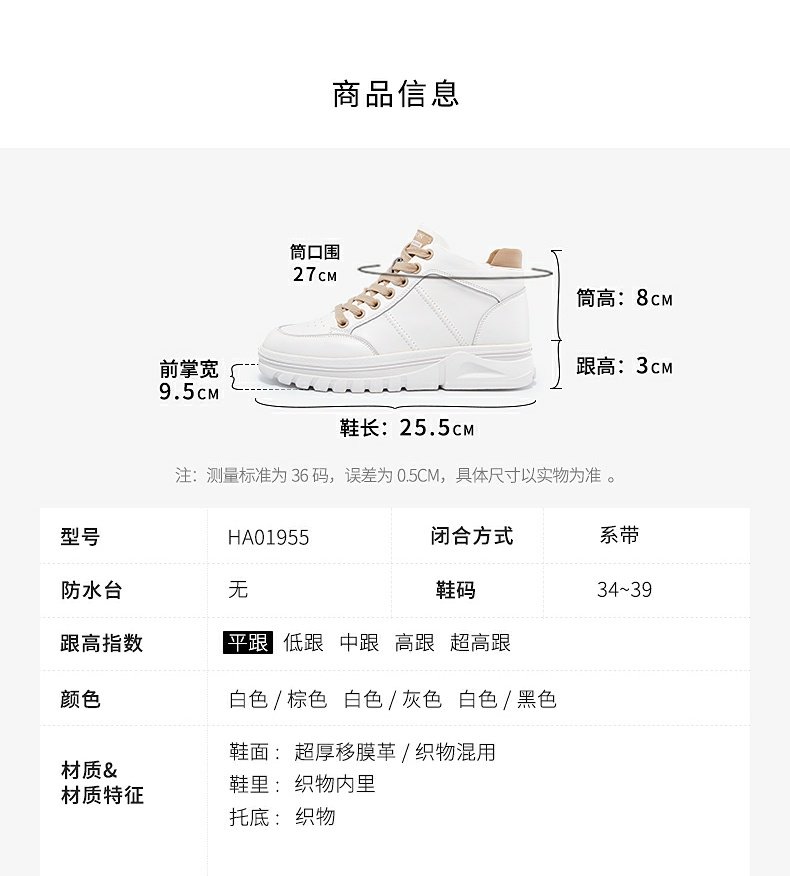Click the 鞋长 25.5cm measurement label
This screenshot has height=876, width=790.
[407, 428]
